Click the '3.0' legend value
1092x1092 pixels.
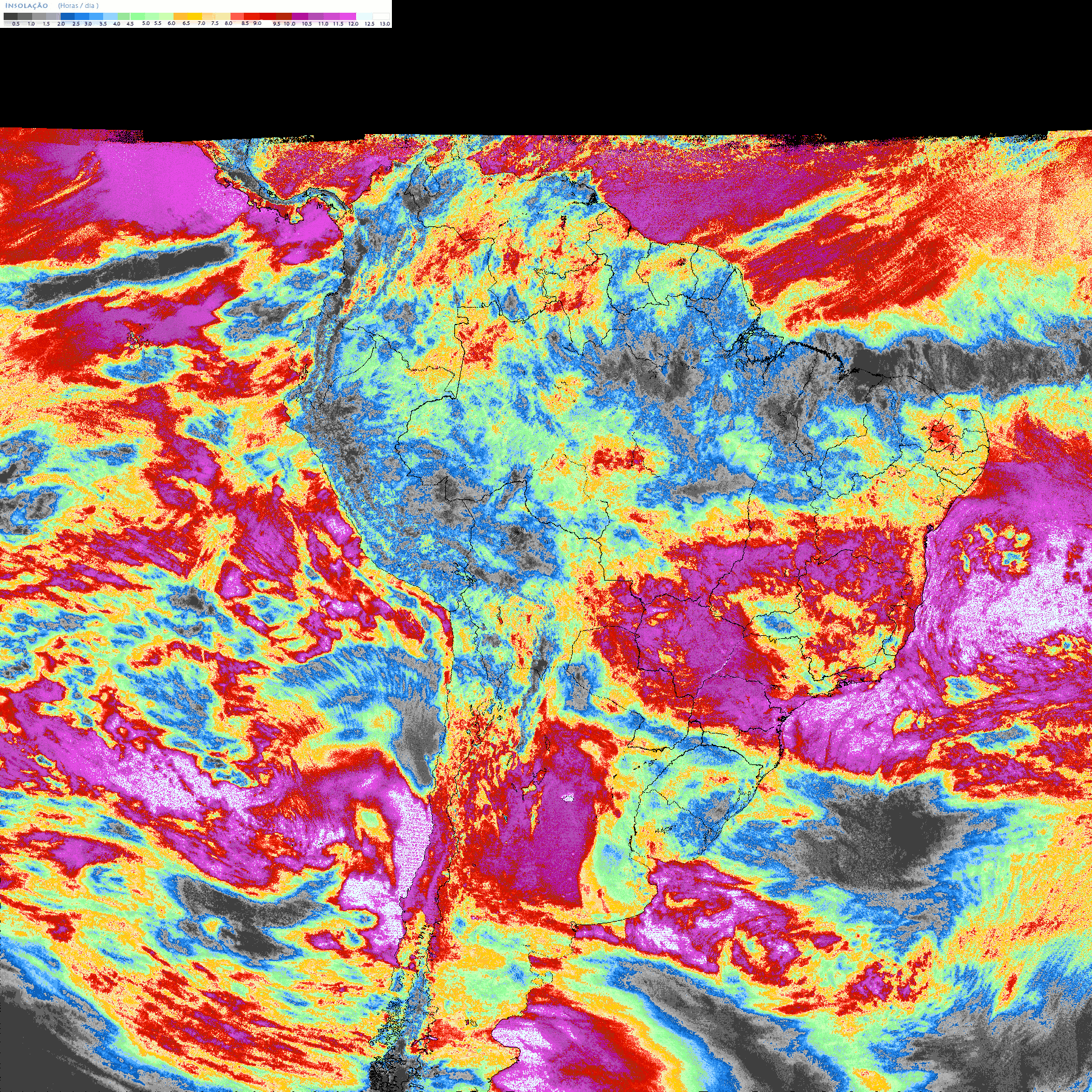(x=88, y=24)
